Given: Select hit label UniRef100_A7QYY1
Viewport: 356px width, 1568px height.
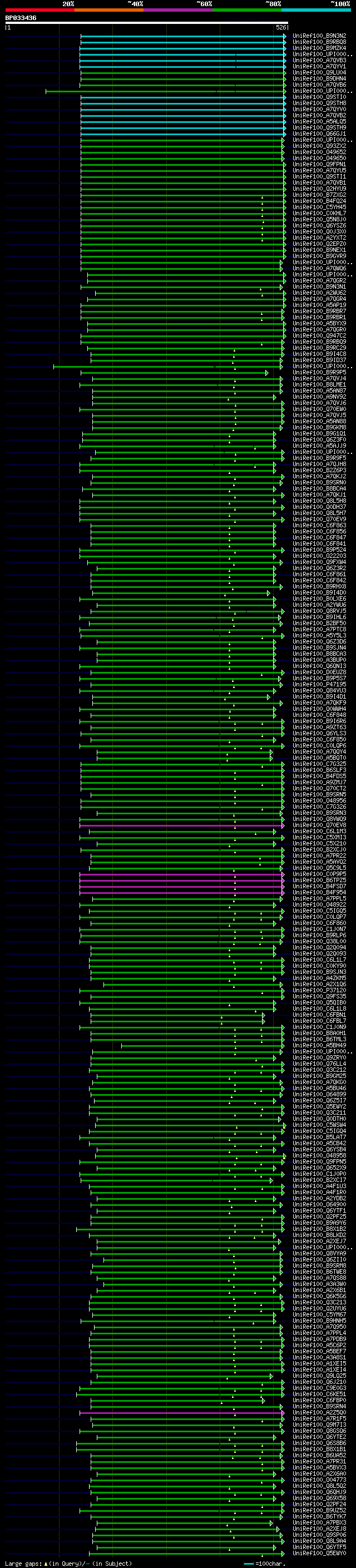Looking at the screenshot, I should [x=319, y=66].
